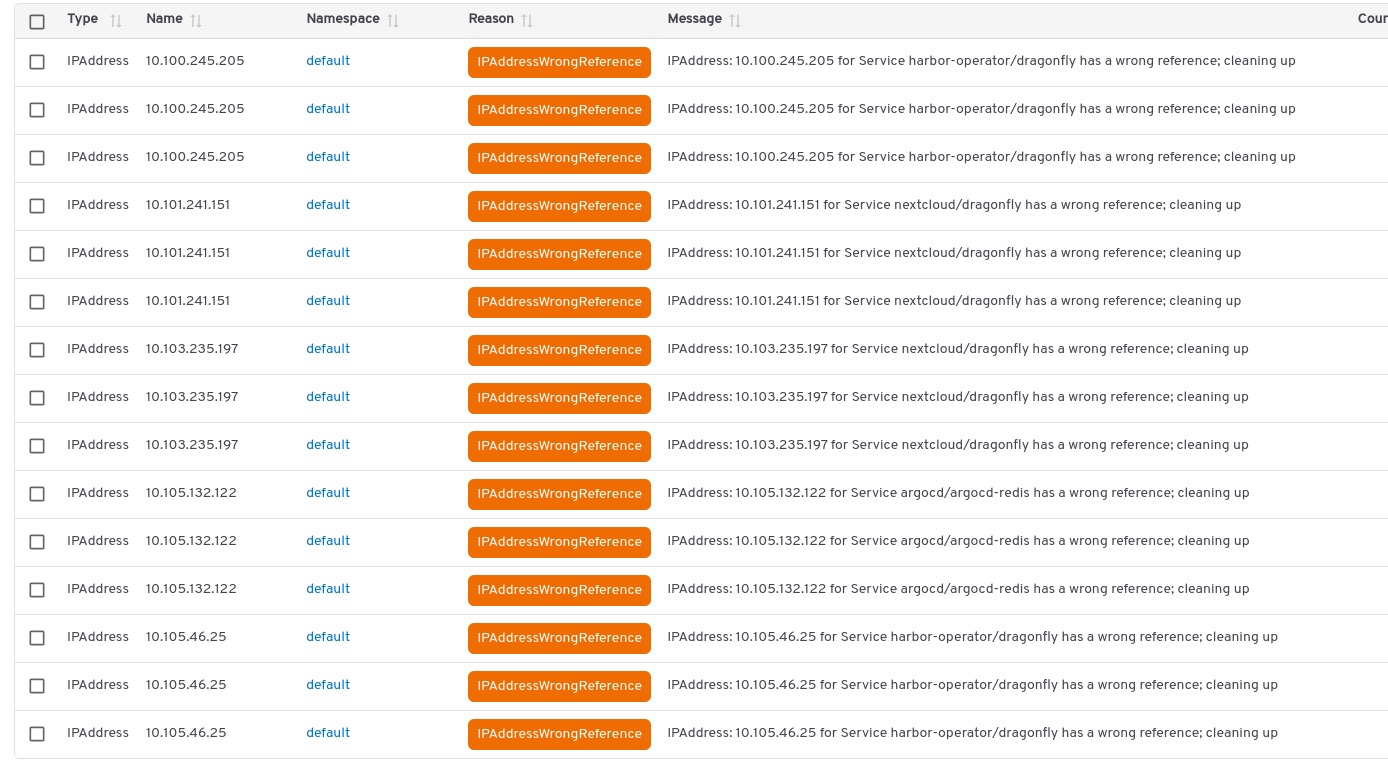Click the sort arrows beside Name
This screenshot has width=1388, height=763.
(x=196, y=20)
